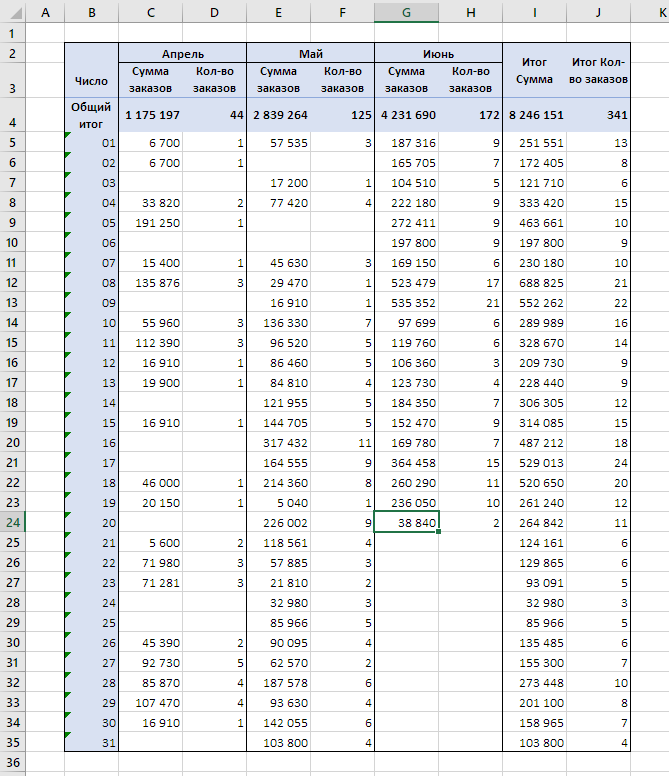Screen dimensions: 669x776
Task: Click the select-all corner triangle
Action: tap(12, 12)
